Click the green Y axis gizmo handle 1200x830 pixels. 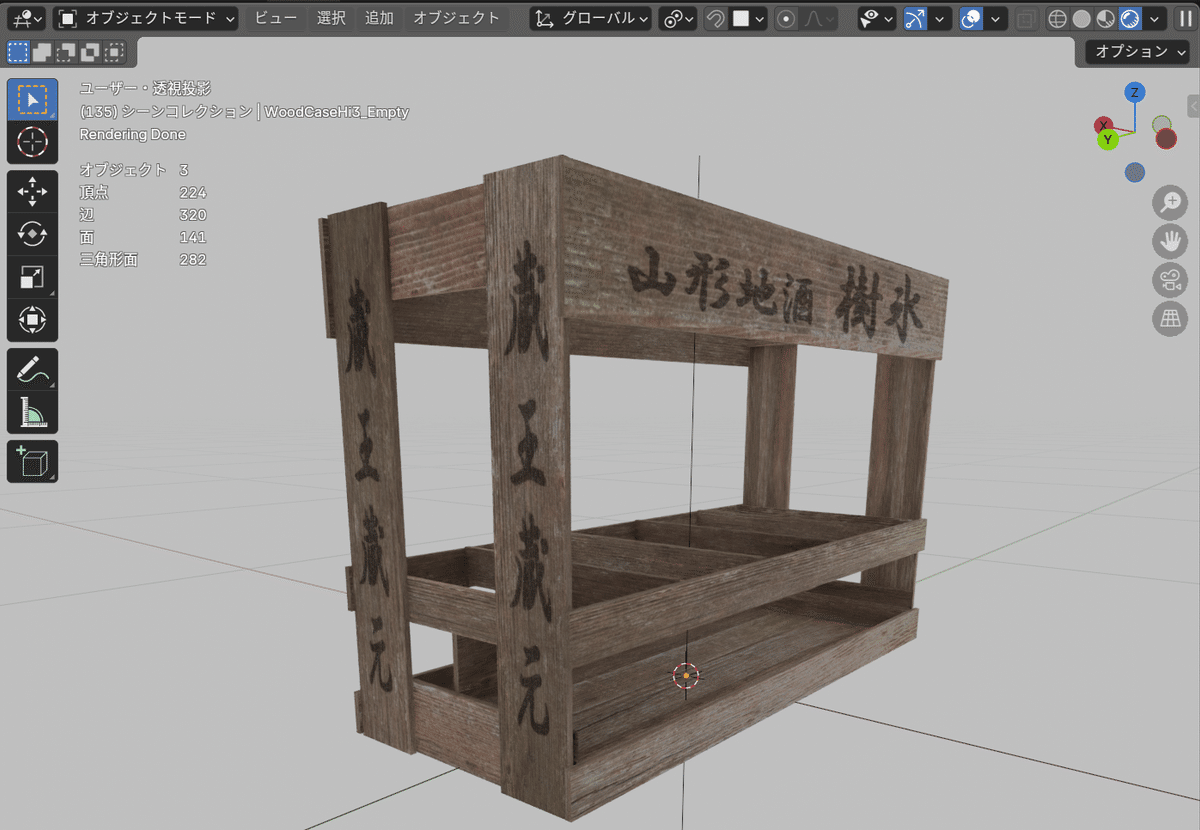[x=1108, y=140]
